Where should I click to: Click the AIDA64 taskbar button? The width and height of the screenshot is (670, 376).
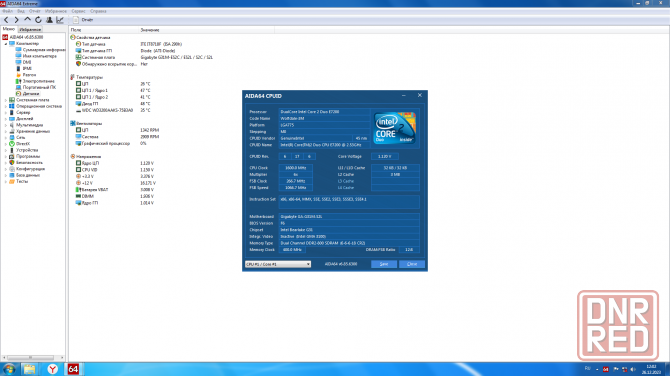(x=73, y=369)
